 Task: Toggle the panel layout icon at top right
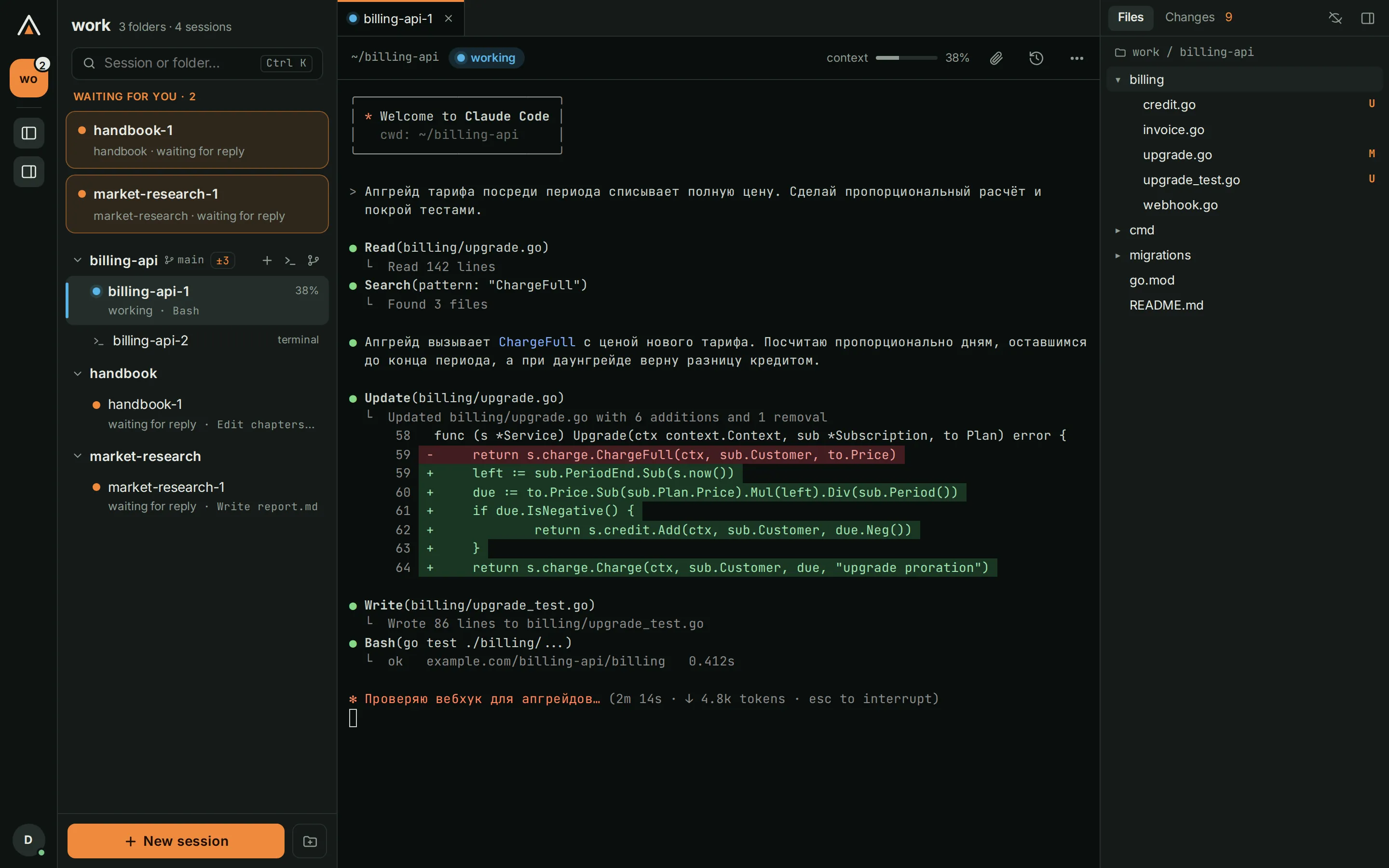point(1368,18)
